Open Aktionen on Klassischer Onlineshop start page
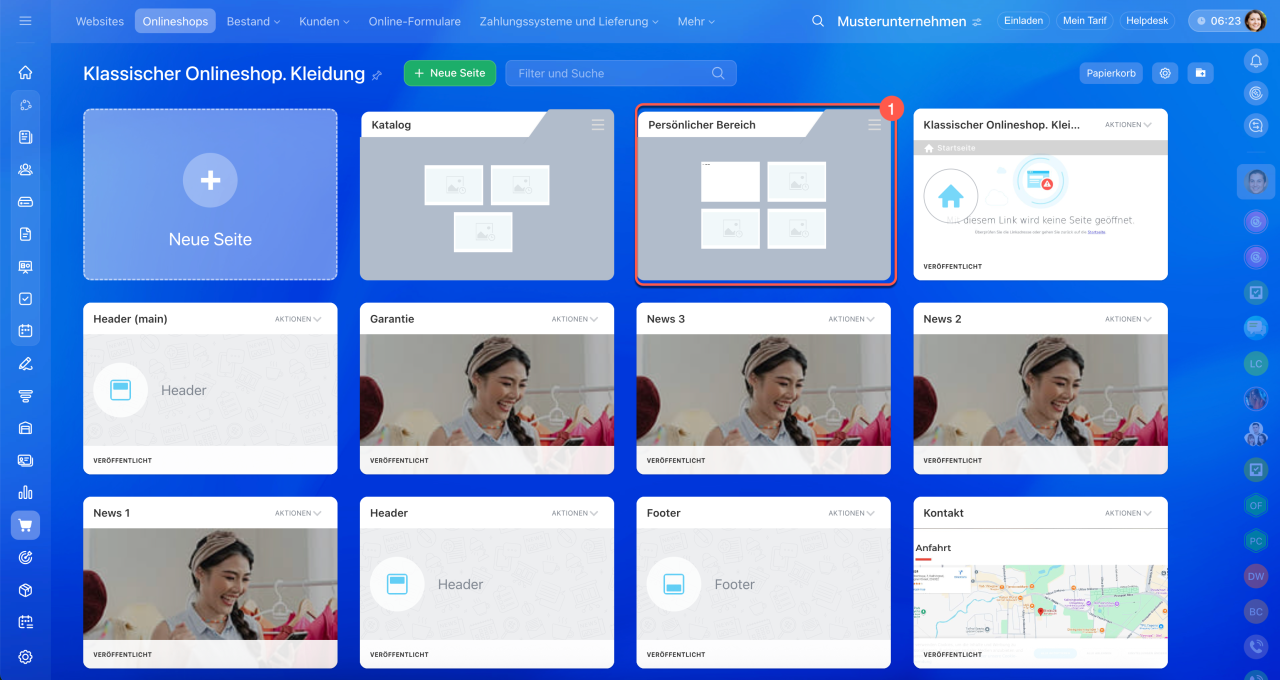Viewport: 1280px width, 680px height. coord(1129,125)
